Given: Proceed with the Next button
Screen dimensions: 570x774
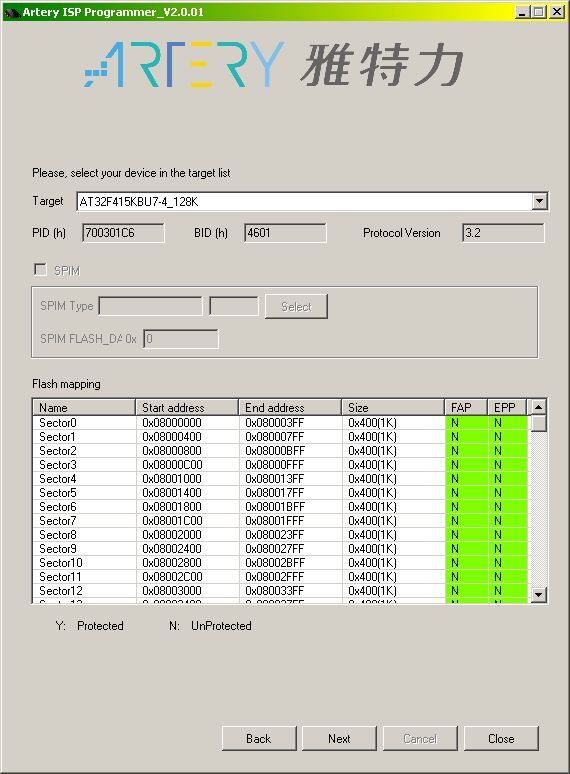Looking at the screenshot, I should coord(339,738).
